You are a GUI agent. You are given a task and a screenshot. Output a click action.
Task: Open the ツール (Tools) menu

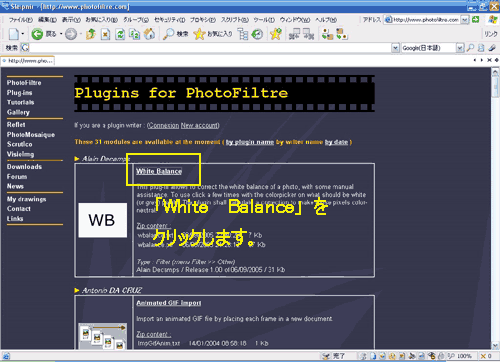click(x=264, y=20)
